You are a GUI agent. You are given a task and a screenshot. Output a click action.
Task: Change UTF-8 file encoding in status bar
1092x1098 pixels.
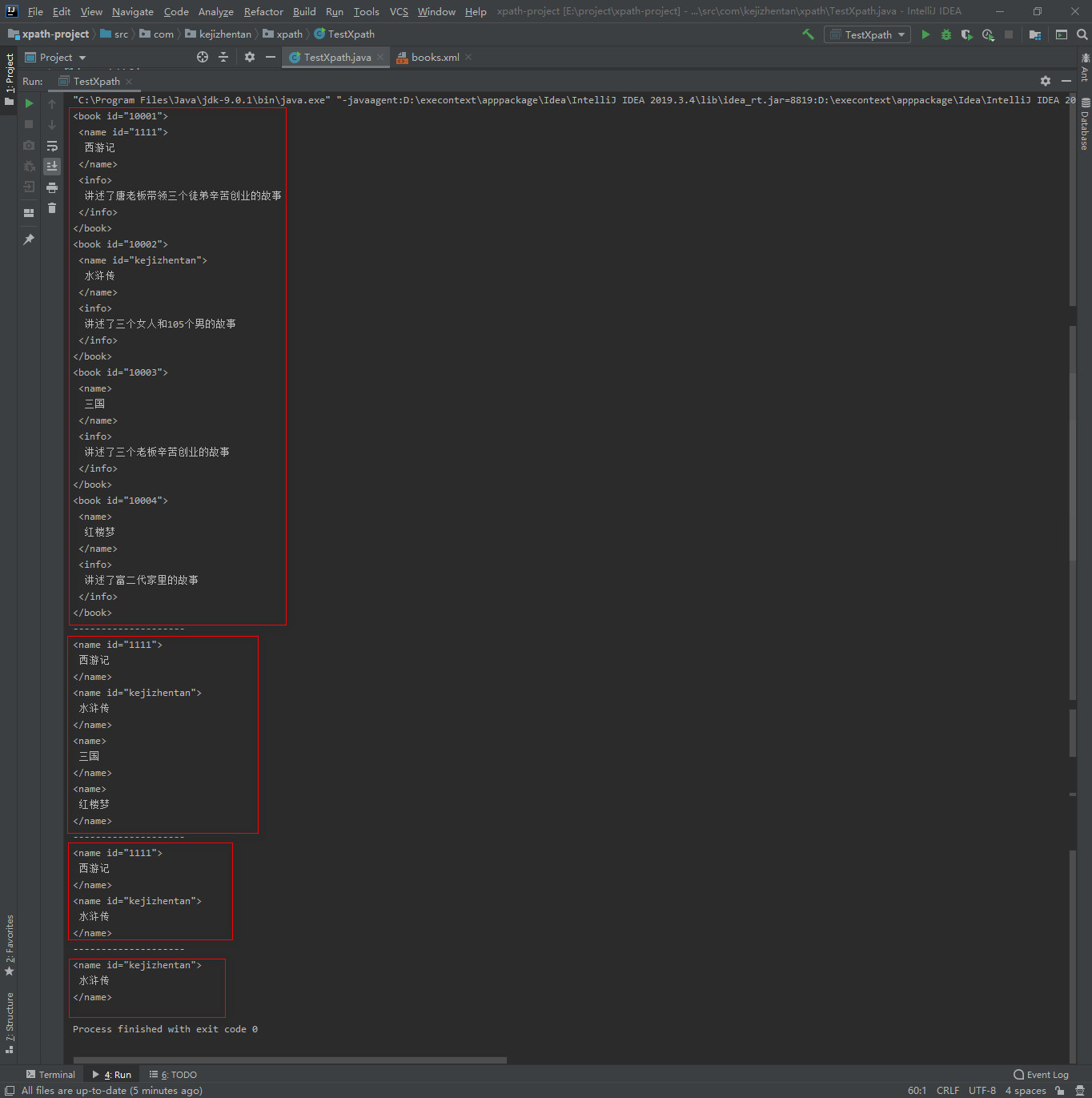click(x=982, y=1090)
